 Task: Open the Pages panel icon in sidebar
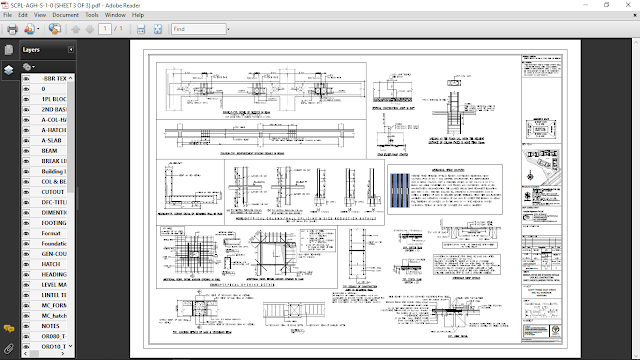(x=9, y=49)
